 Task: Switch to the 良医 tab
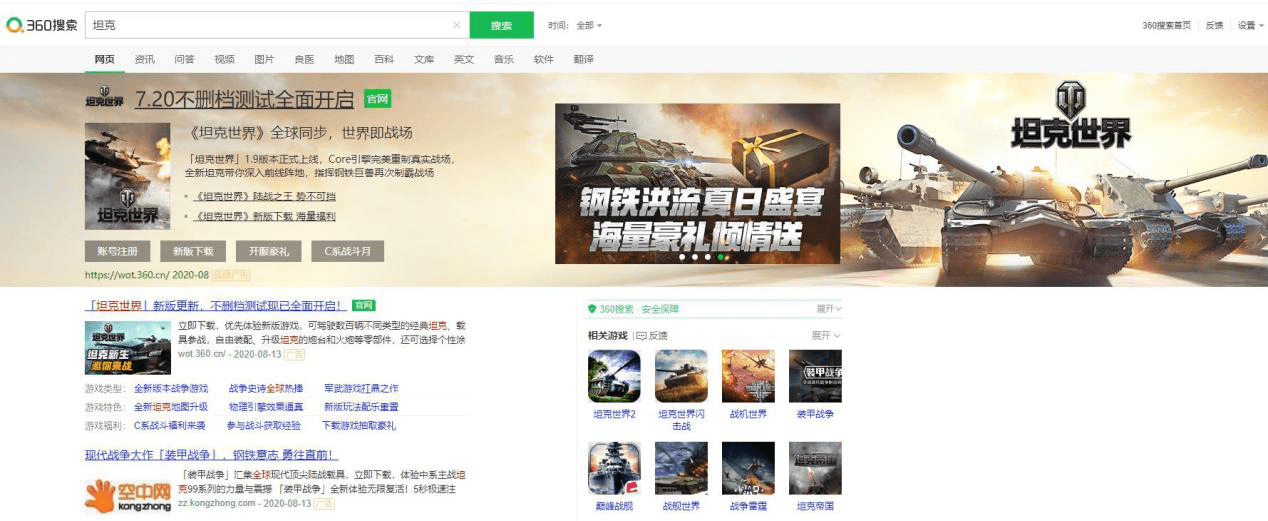point(304,59)
